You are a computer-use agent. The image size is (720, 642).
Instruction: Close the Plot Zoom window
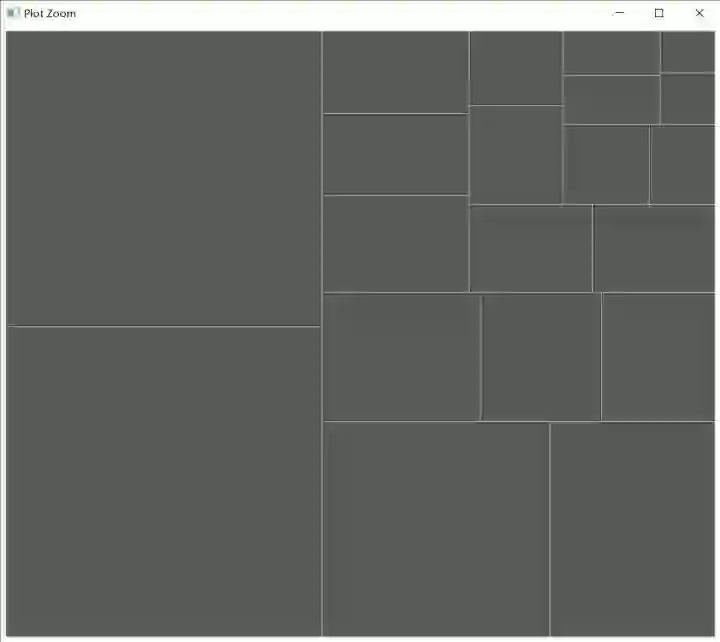(x=699, y=13)
